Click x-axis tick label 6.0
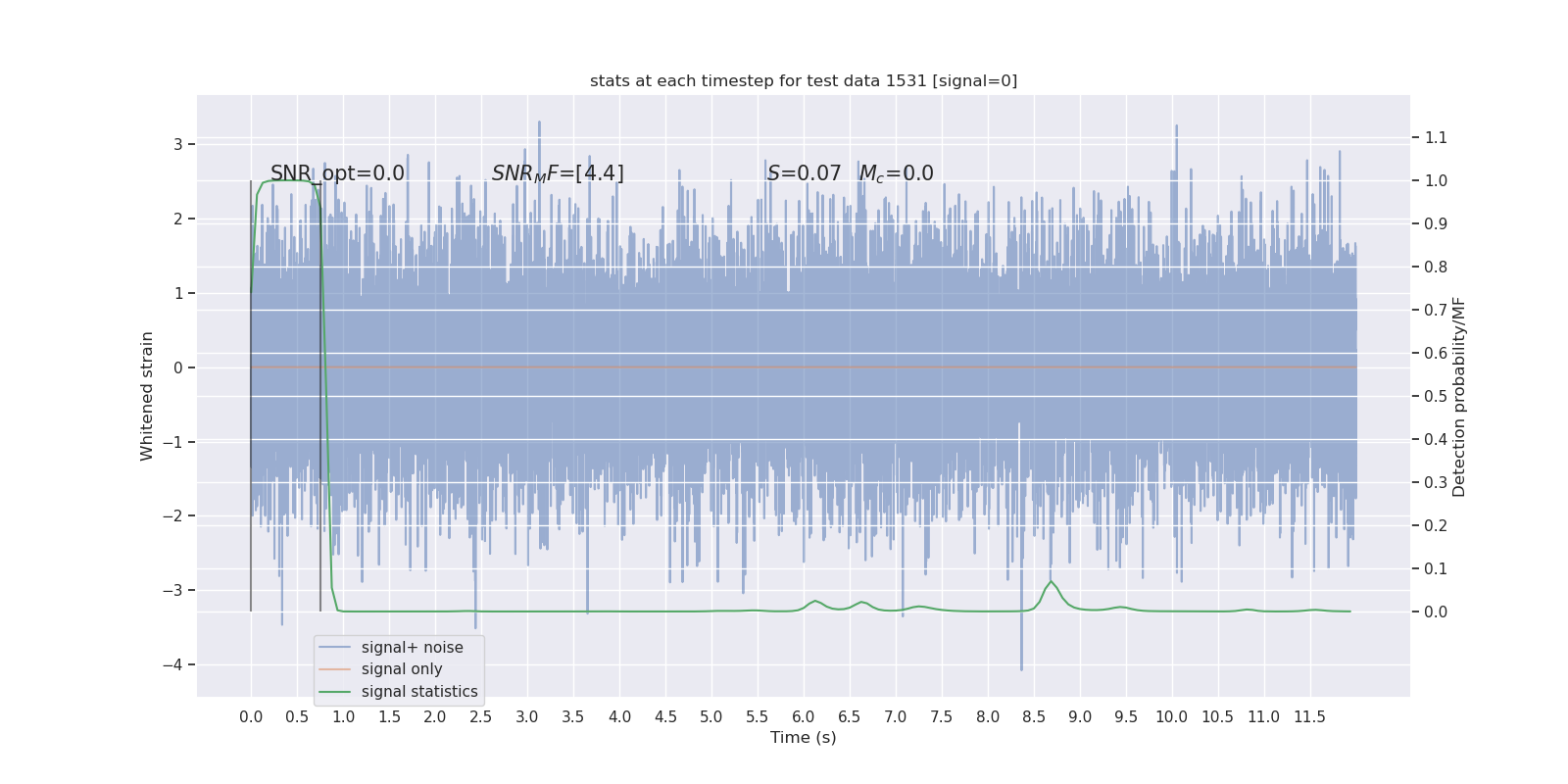This screenshot has height=784, width=1568. (804, 716)
